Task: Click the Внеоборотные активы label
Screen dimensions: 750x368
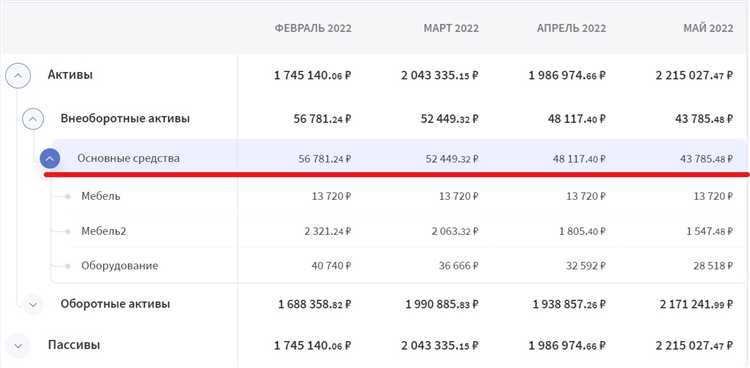Action: point(125,119)
